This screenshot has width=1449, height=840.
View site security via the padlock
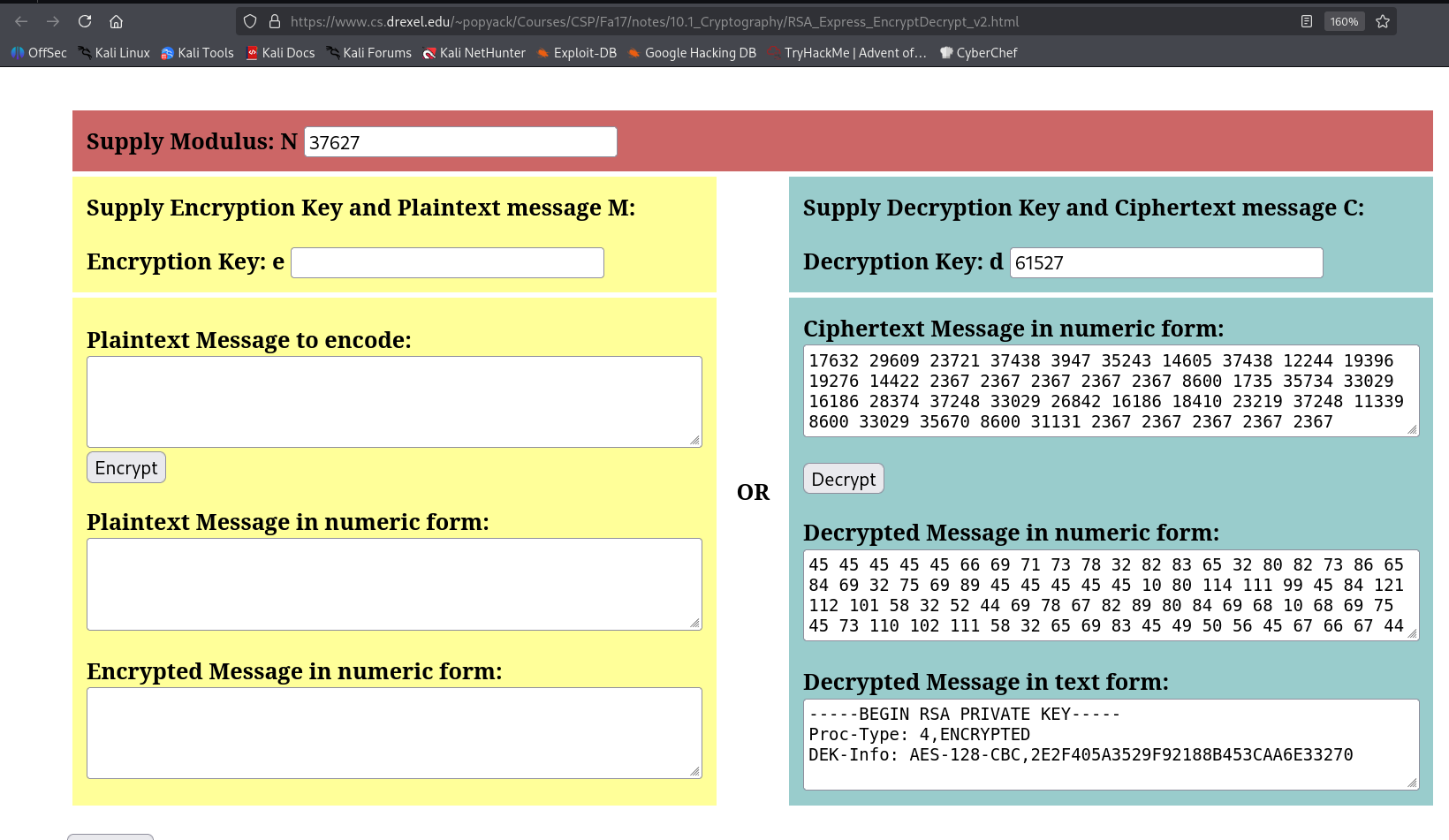tap(274, 21)
